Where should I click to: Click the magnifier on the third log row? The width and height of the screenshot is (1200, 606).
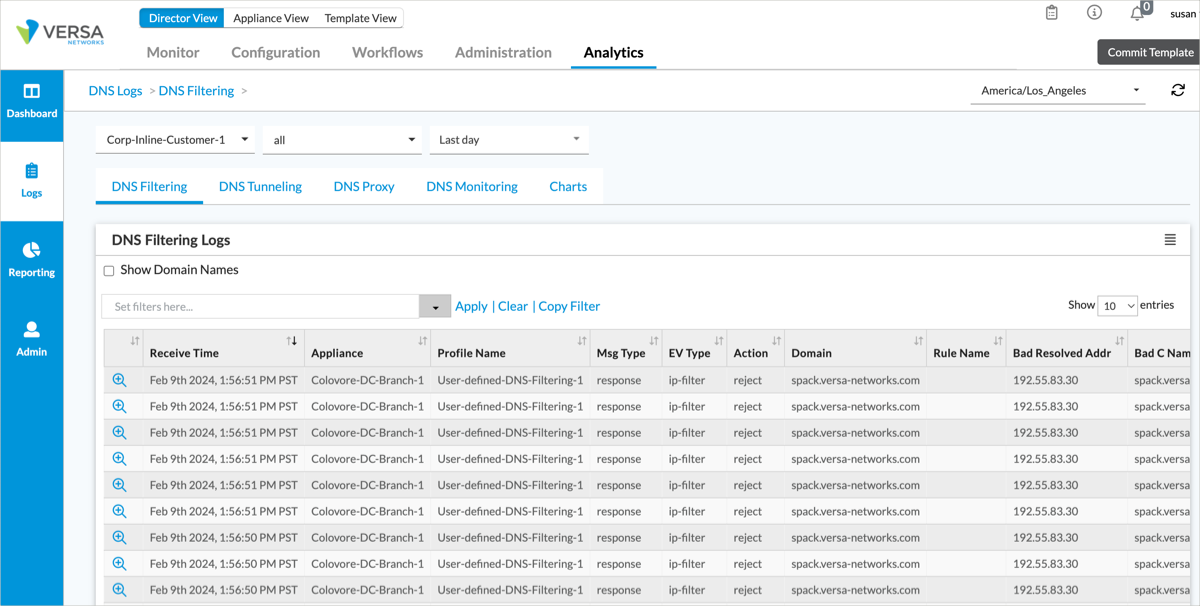click(120, 432)
